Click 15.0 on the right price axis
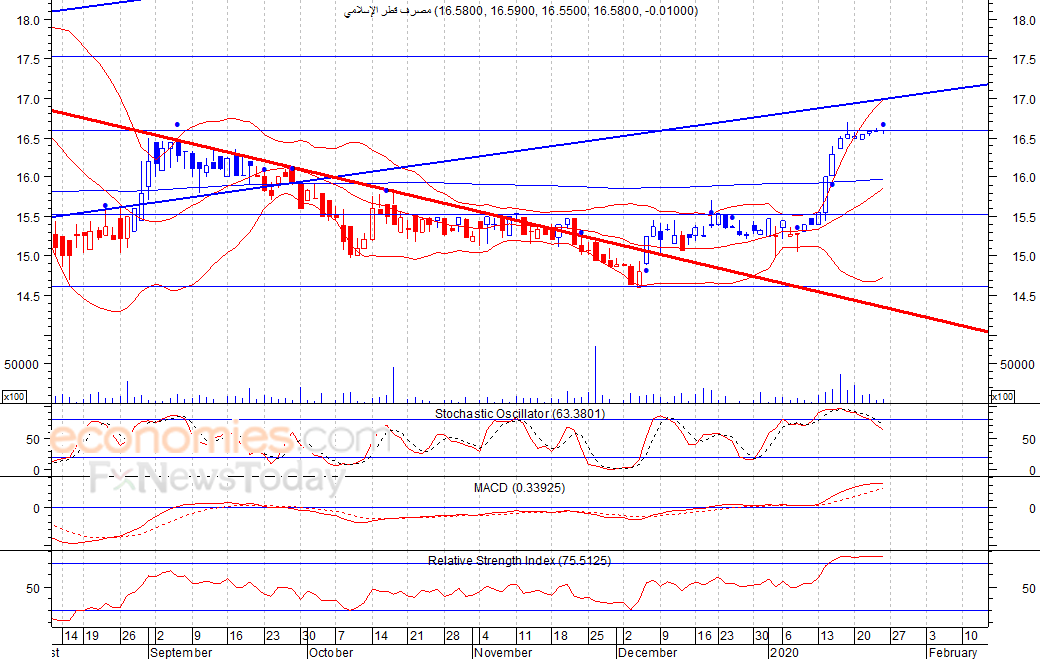Screen dimensions: 1040x659 (1024, 257)
